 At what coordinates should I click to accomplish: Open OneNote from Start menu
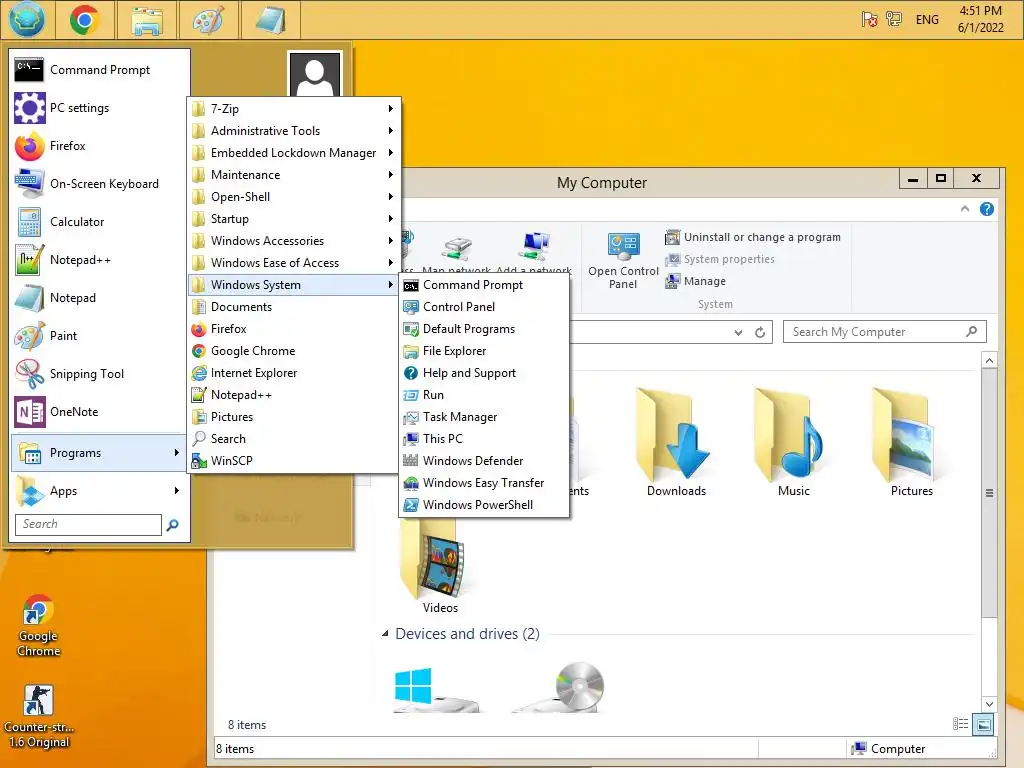coord(99,411)
